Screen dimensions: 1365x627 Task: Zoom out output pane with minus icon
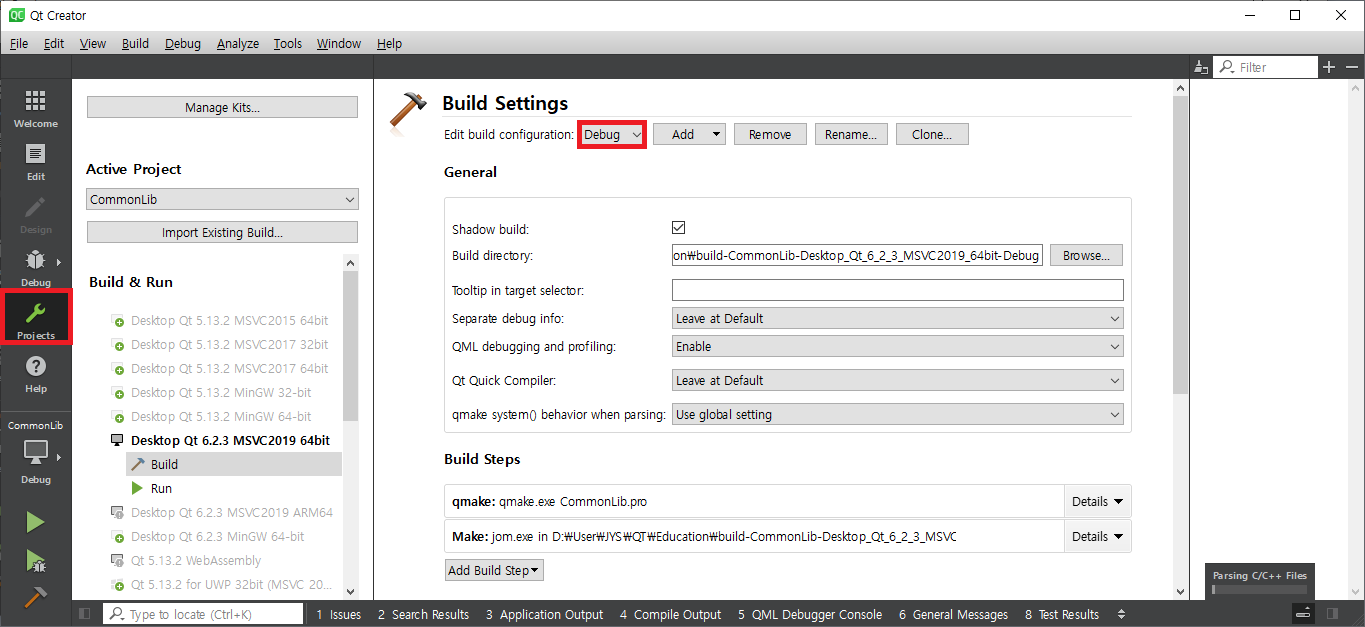tap(1352, 67)
